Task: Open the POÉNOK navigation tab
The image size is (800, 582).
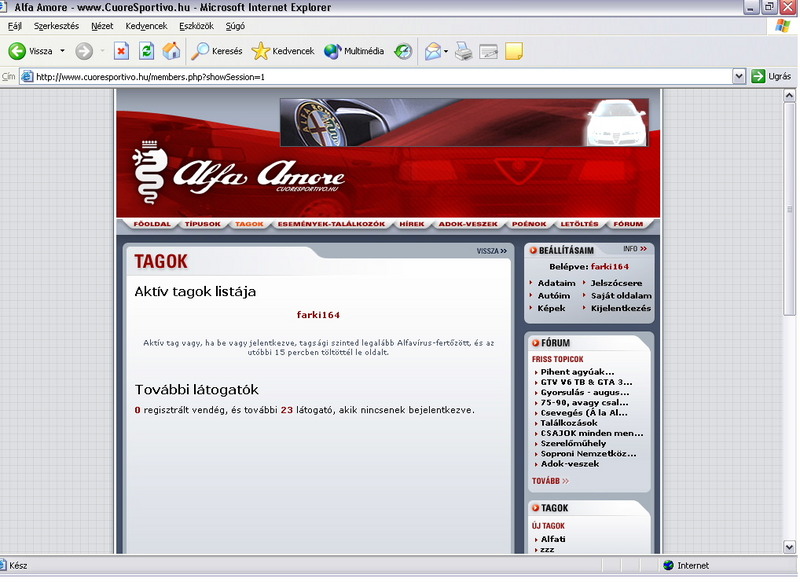Action: [529, 224]
